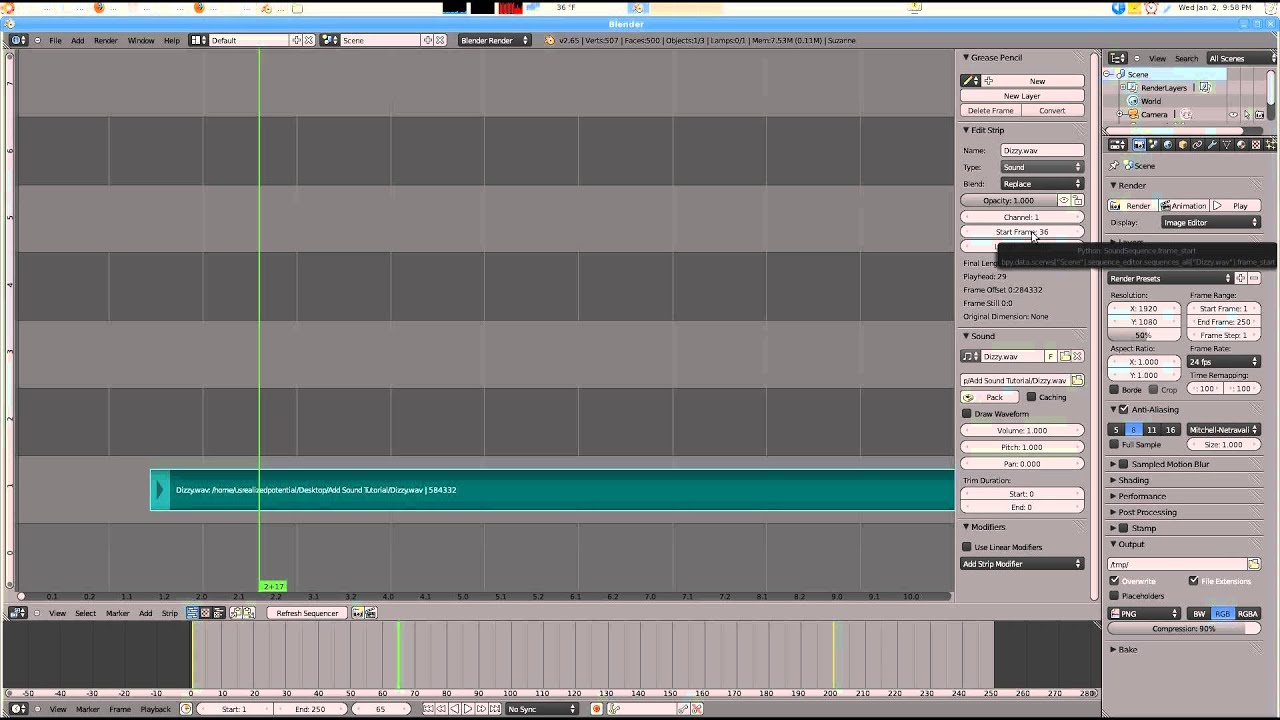Open the Object Data triangle tab icon

(1227, 144)
